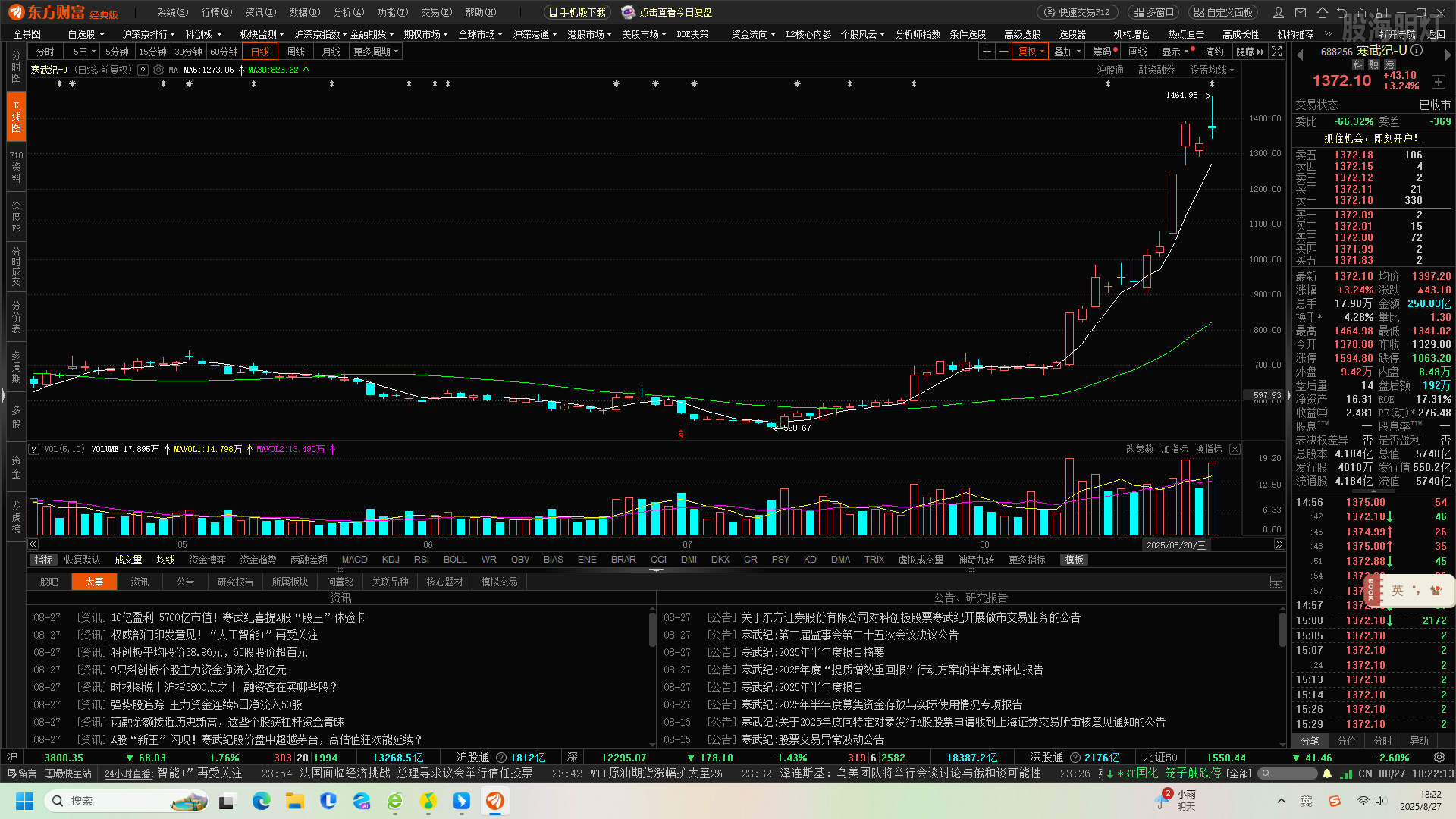This screenshot has width=1456, height=819.
Task: Click 换指标 button in volume panel
Action: [1208, 450]
